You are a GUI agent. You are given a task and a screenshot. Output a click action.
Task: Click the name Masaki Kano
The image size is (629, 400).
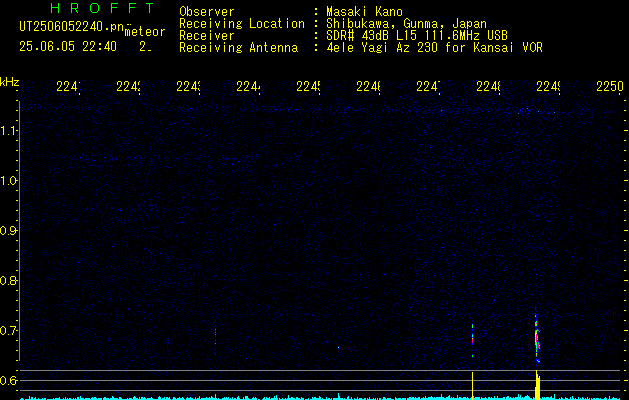364,12
